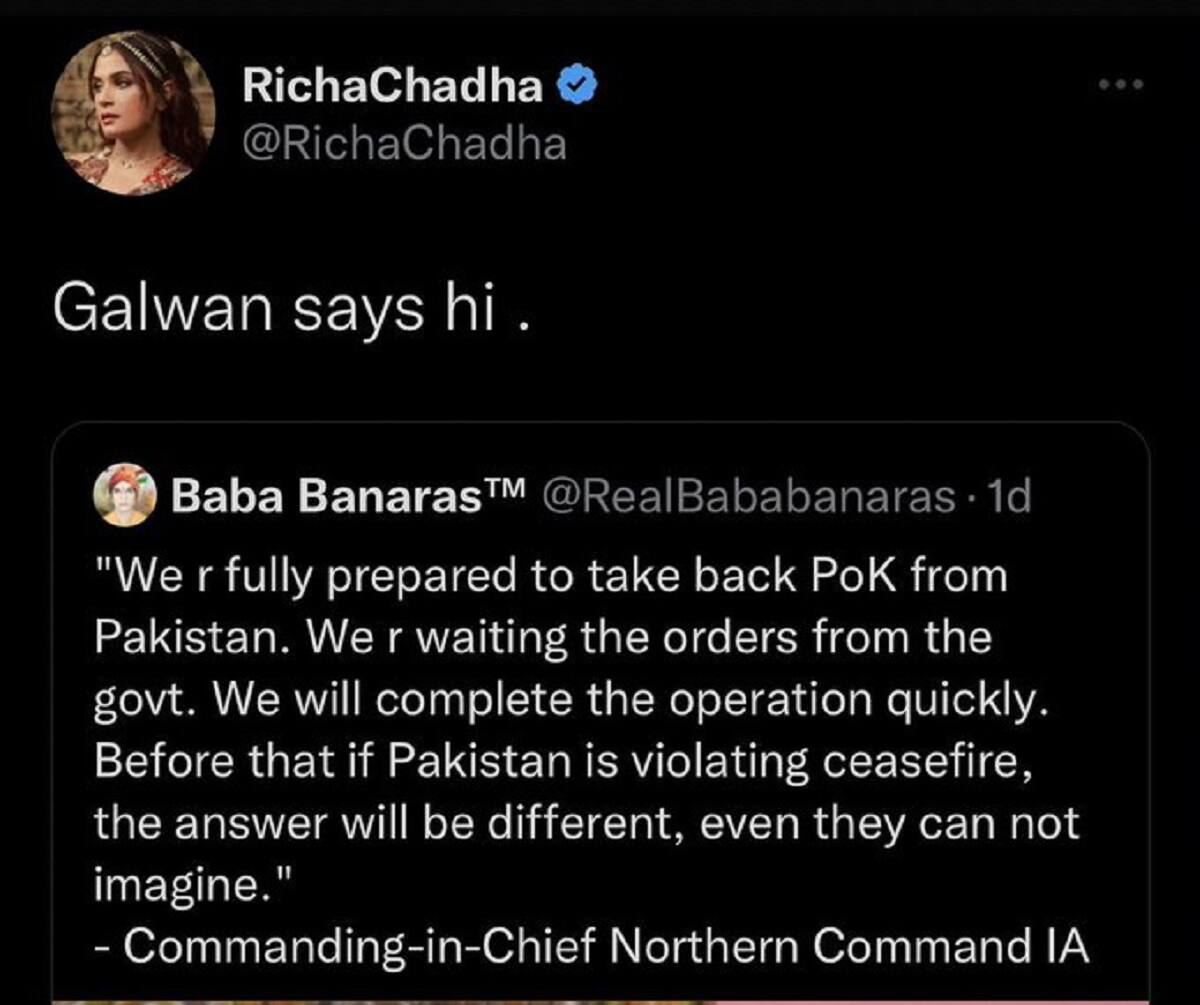Open the quoted tweet's first line about PoK
The width and height of the screenshot is (1200, 1005).
coord(550,575)
